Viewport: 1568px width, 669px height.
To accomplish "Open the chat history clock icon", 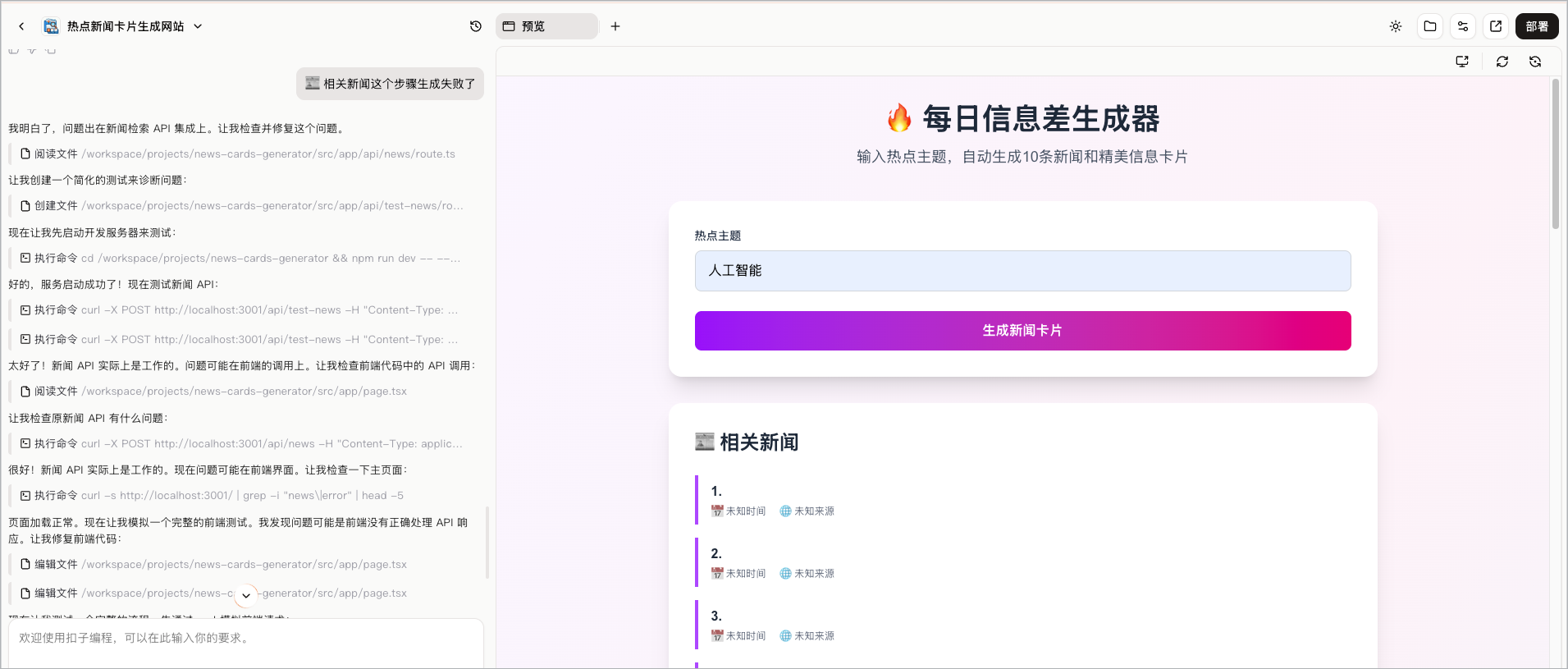I will tap(476, 26).
